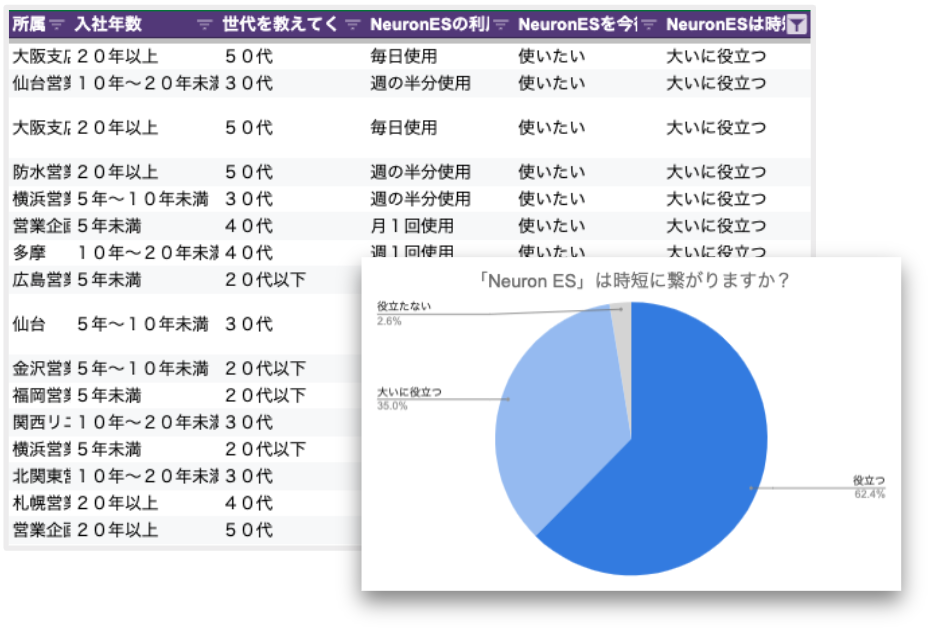Select the 仙台営 cell
This screenshot has height=630, width=930.
[42, 83]
